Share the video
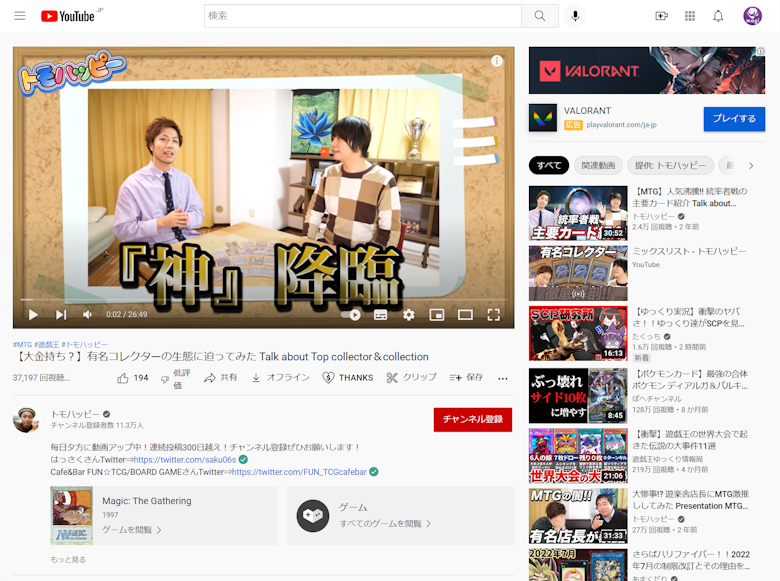Image resolution: width=780 pixels, height=581 pixels. 220,378
